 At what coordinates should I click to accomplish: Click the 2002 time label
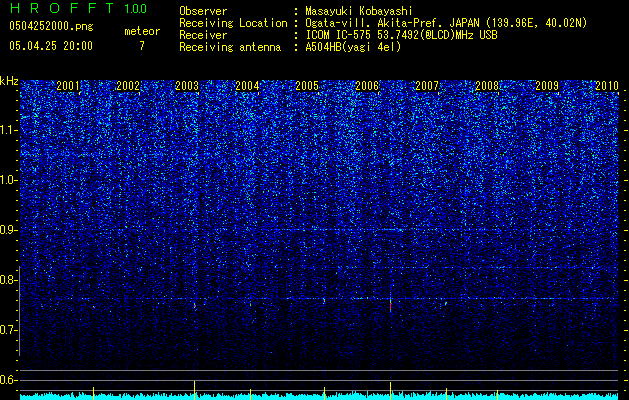128,85
